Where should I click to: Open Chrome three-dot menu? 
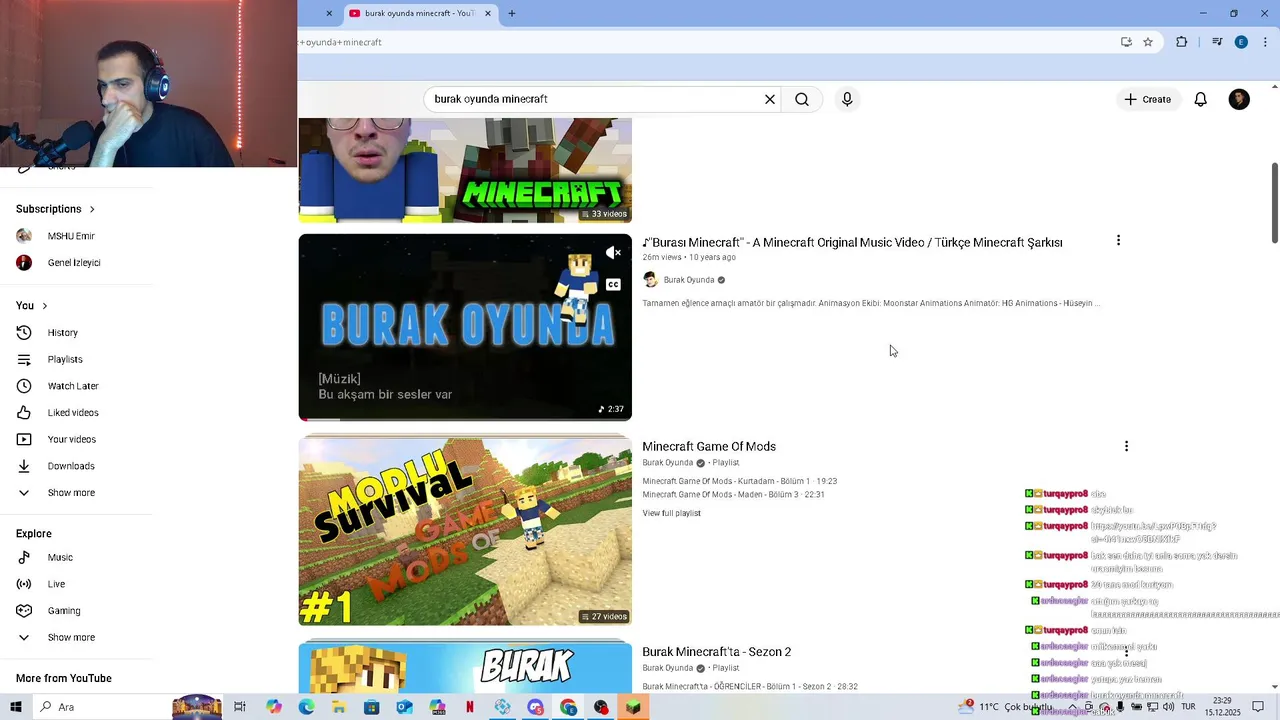1265,42
